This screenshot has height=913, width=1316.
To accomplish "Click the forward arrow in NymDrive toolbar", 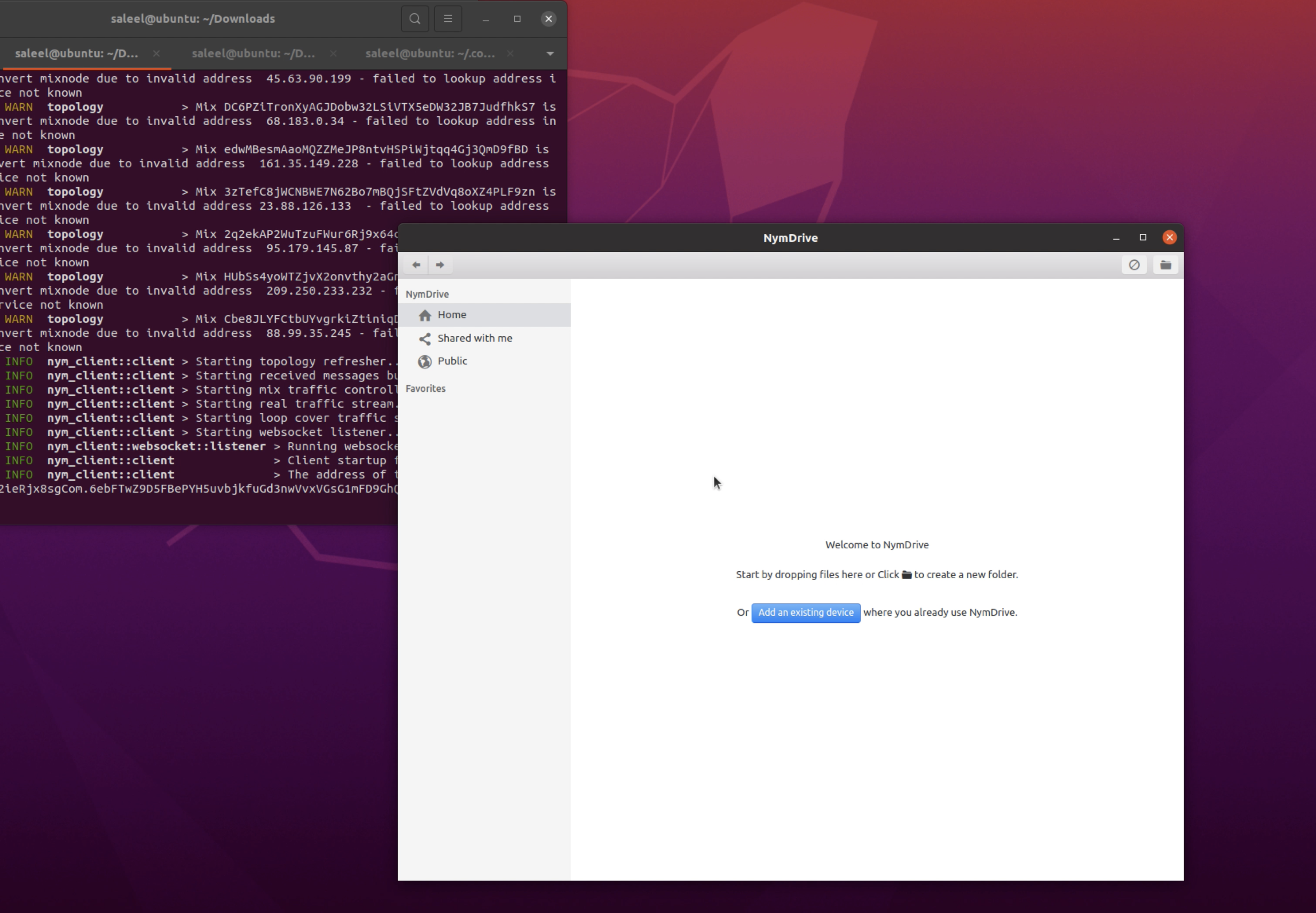I will (x=439, y=265).
